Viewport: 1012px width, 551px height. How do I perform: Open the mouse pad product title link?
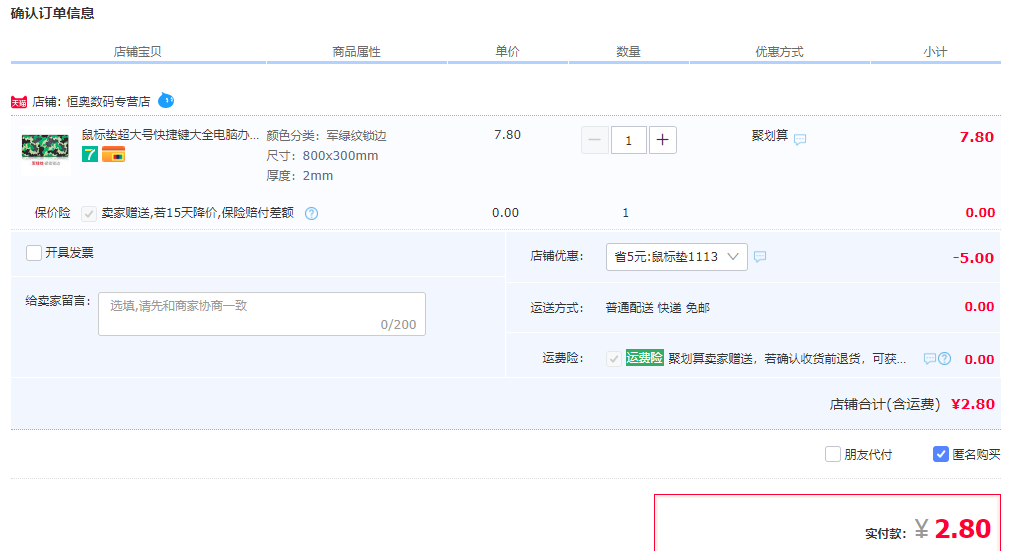click(170, 135)
